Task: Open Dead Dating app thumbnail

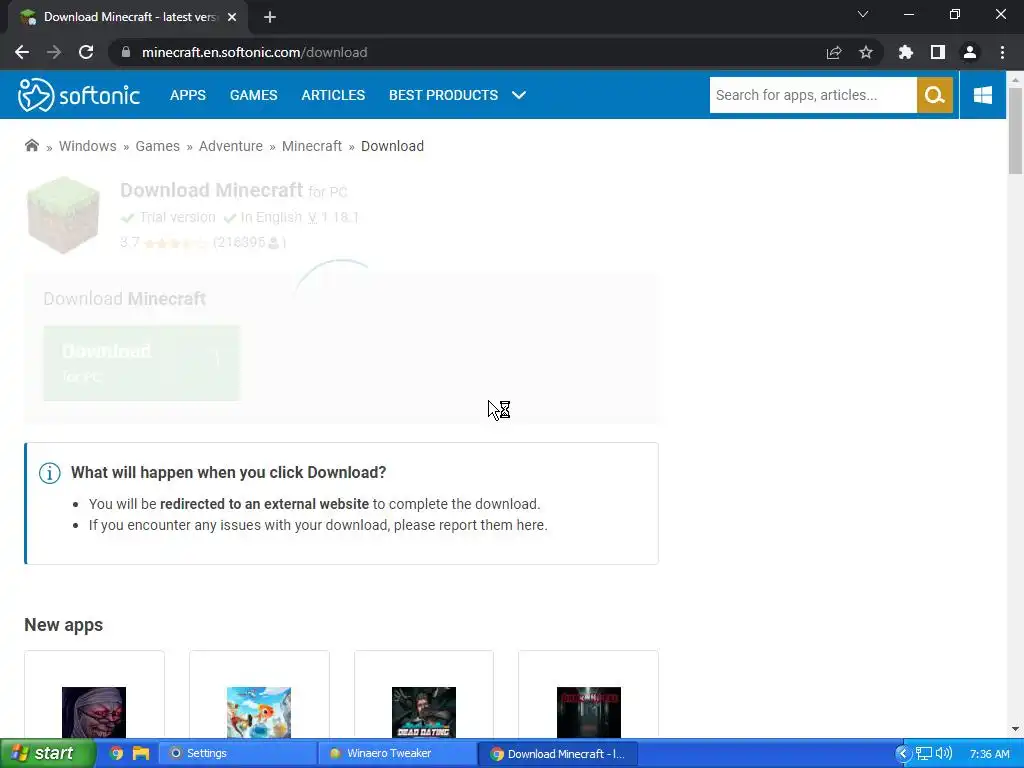Action: point(424,712)
